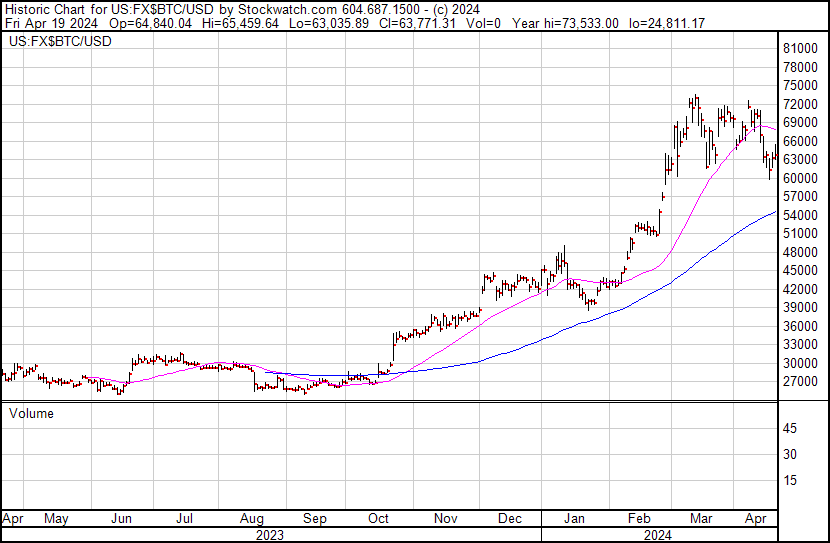This screenshot has height=543, width=830.
Task: Click the Jun month label on time axis
Action: coord(121,519)
